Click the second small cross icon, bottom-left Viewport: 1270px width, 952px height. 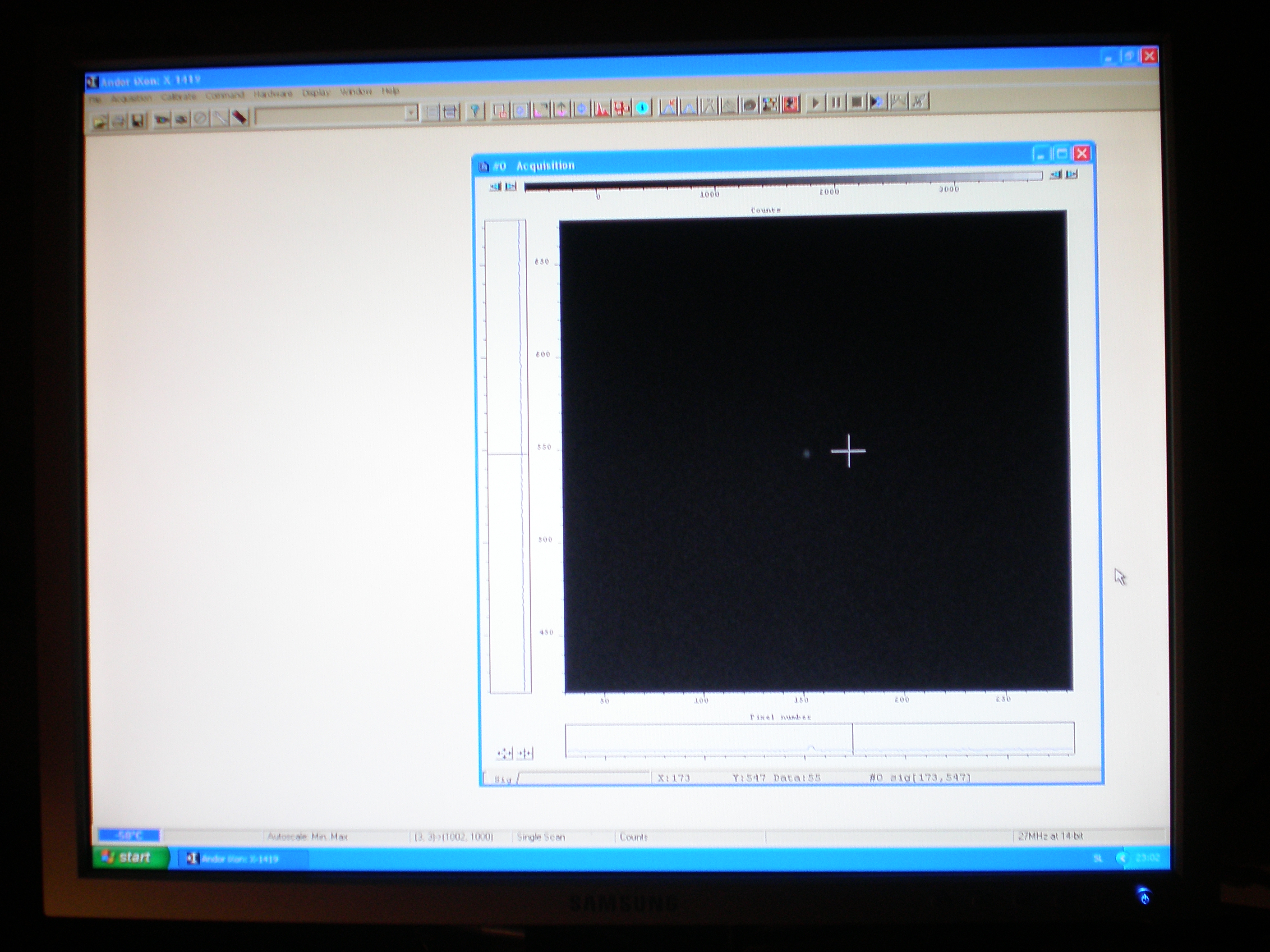click(525, 754)
